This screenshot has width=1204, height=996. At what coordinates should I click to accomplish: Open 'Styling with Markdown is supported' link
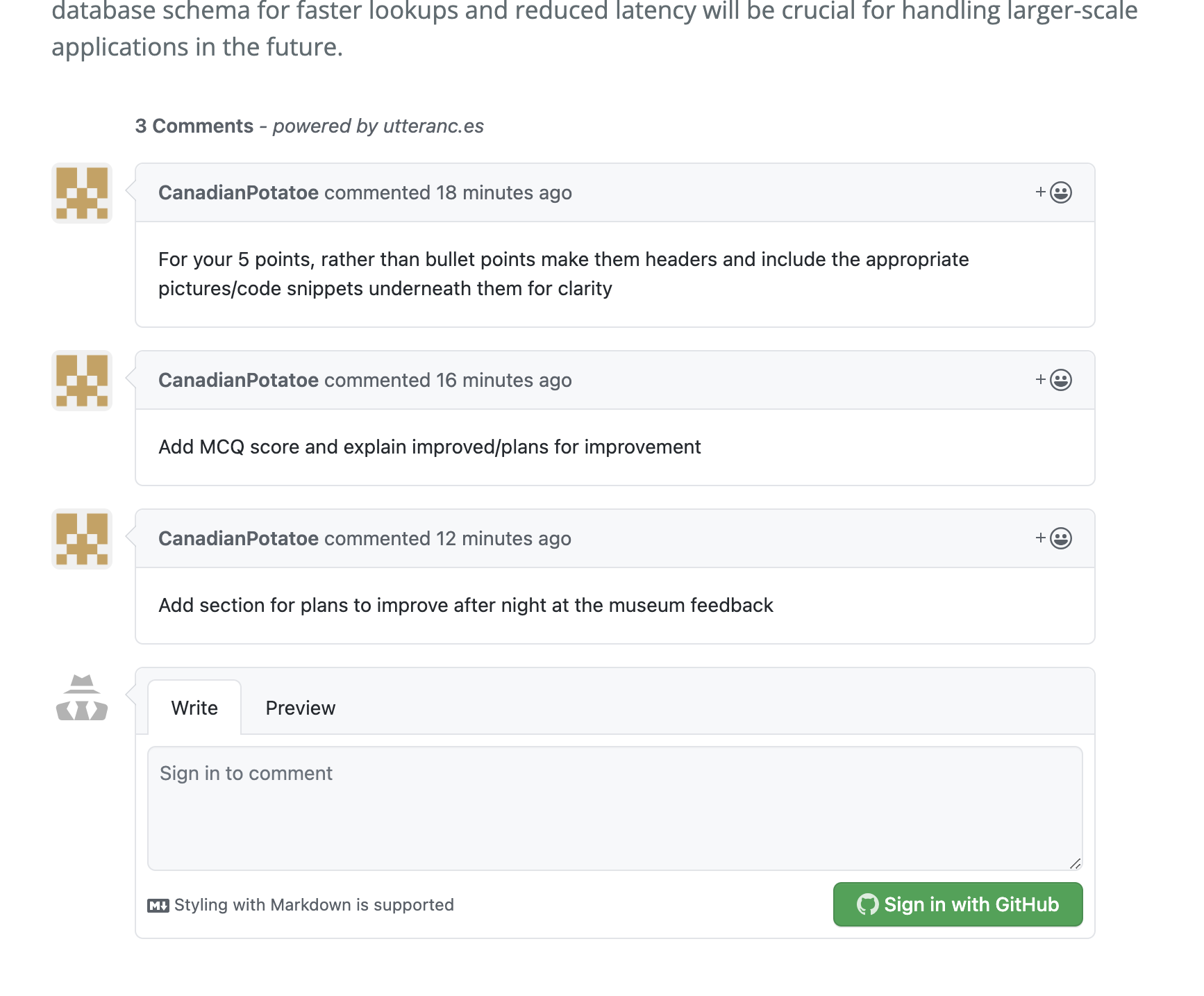314,905
